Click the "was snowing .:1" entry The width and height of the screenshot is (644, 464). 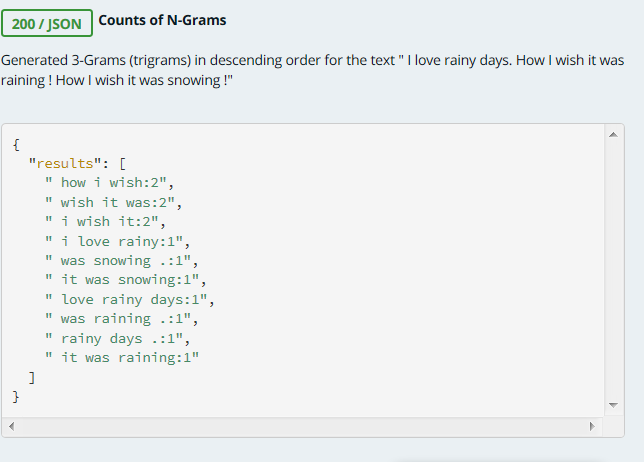(x=122, y=260)
